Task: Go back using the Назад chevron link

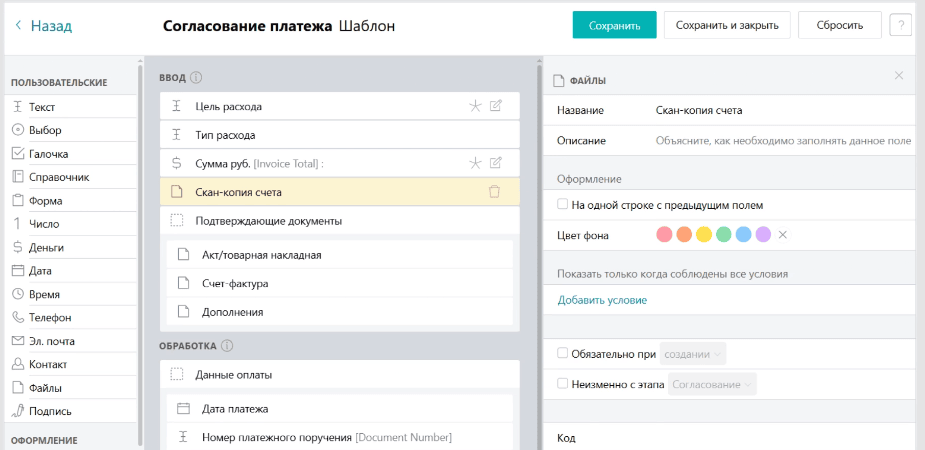Action: tap(44, 26)
